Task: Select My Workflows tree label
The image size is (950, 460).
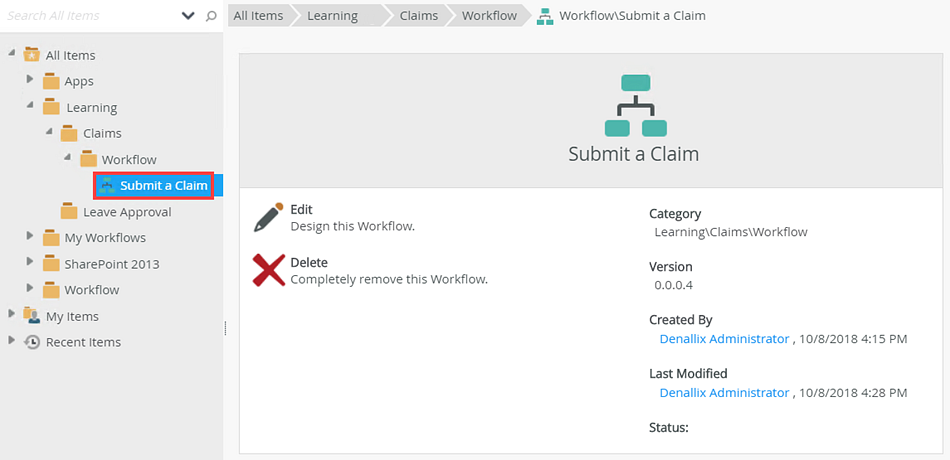Action: click(105, 238)
